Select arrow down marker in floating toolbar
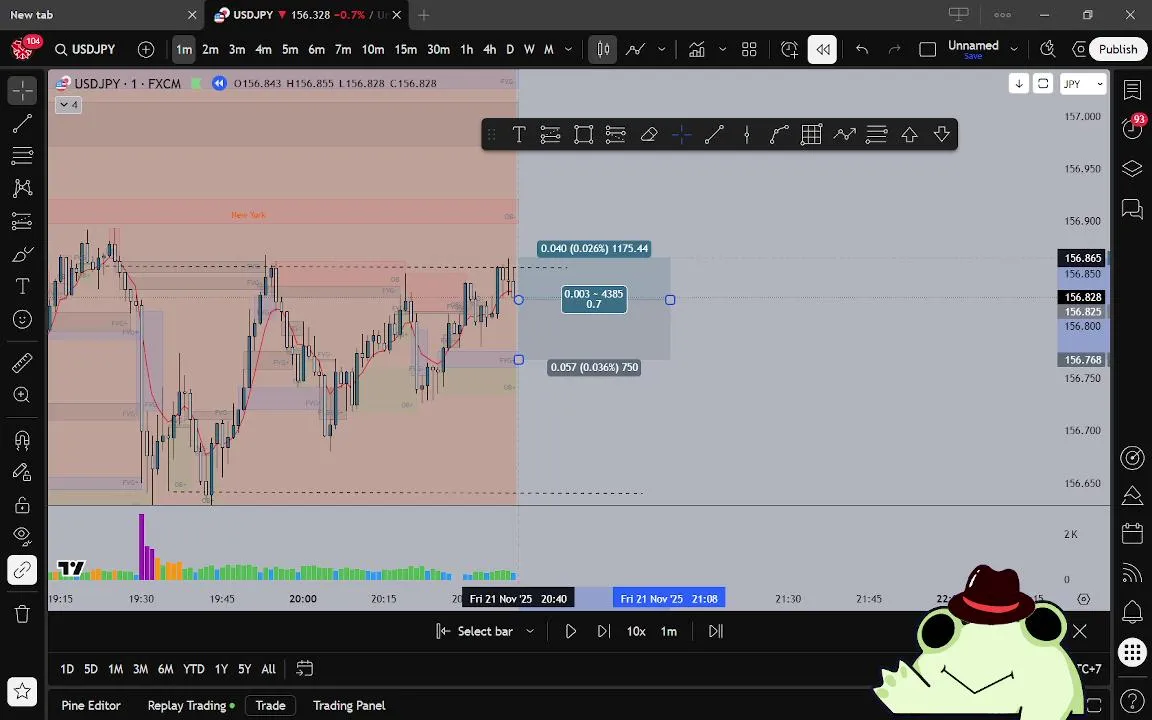1152x720 pixels. [942, 134]
